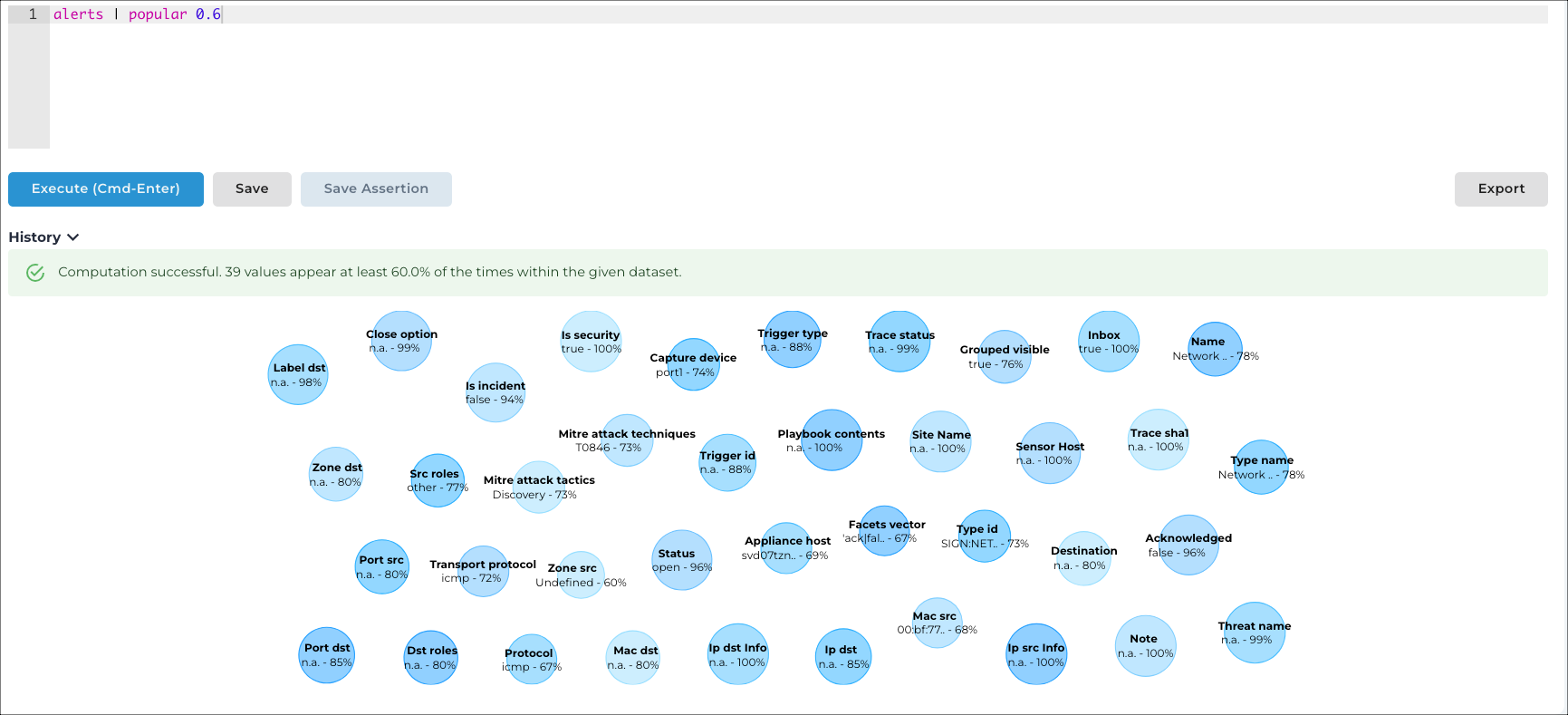The width and height of the screenshot is (1568, 715).
Task: Open the Trace status bubble
Action: coord(899,342)
